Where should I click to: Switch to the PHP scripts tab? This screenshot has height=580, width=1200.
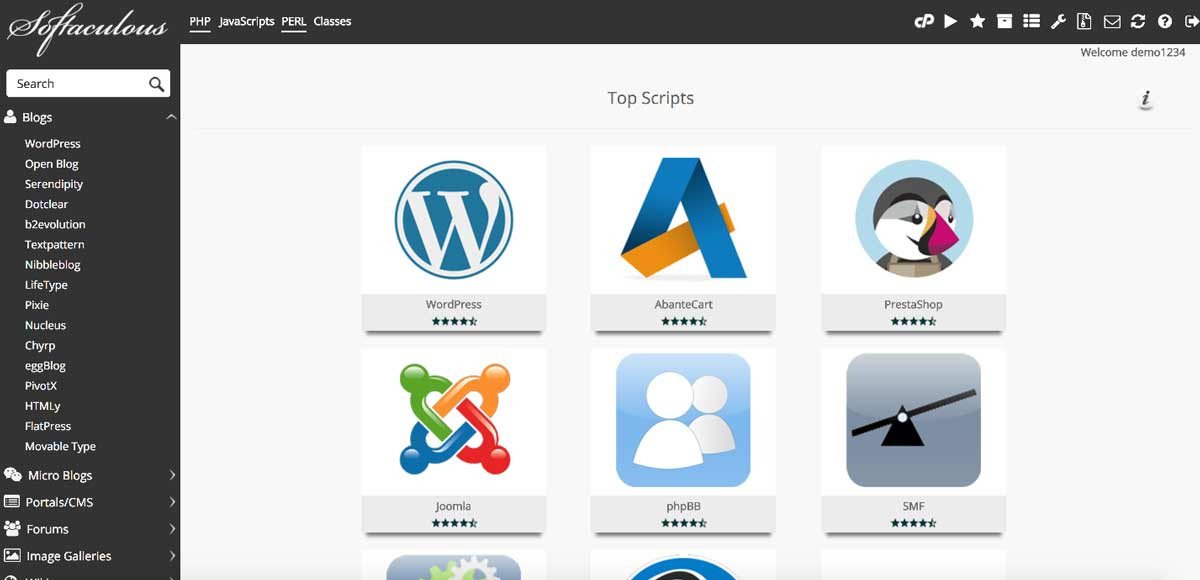click(x=200, y=21)
